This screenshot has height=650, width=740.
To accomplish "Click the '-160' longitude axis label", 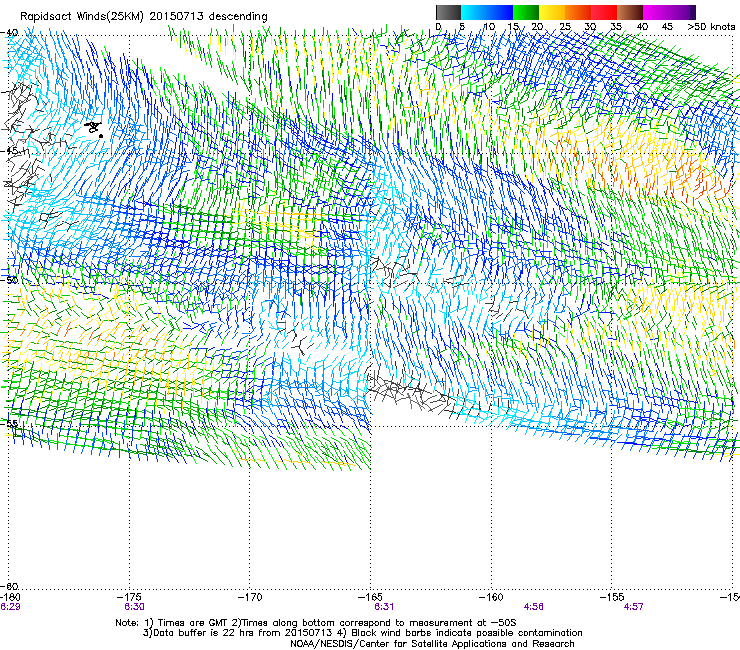I will tap(491, 597).
